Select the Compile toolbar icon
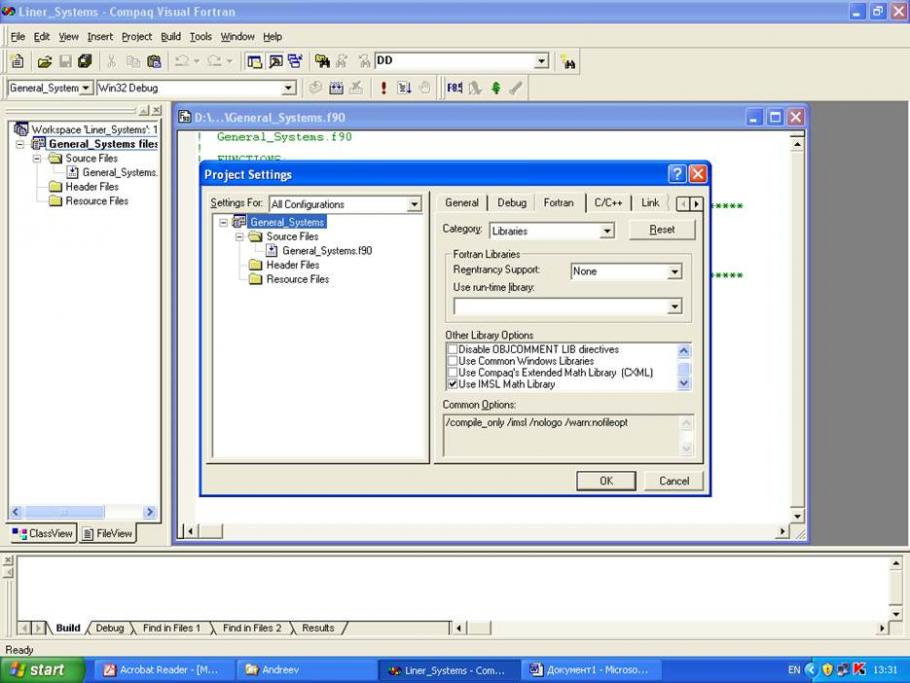The height and width of the screenshot is (683, 910). [316, 87]
